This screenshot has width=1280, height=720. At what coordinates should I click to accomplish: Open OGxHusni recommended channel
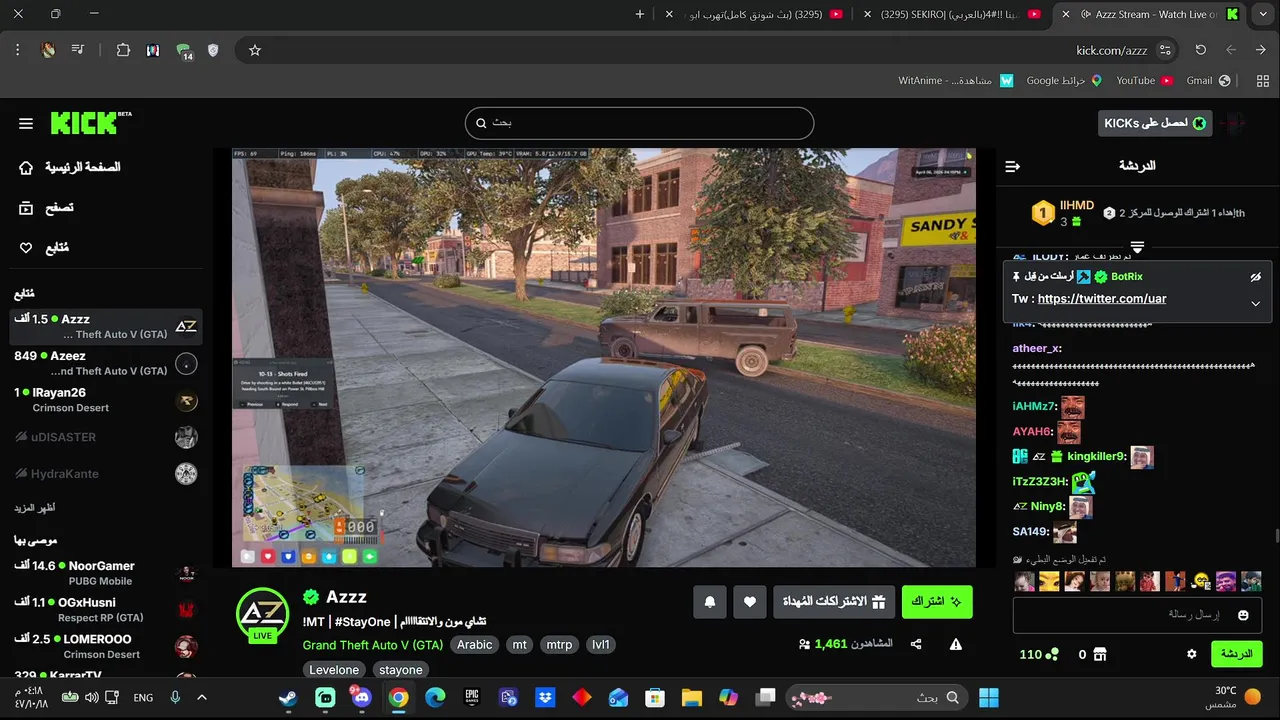(106, 610)
